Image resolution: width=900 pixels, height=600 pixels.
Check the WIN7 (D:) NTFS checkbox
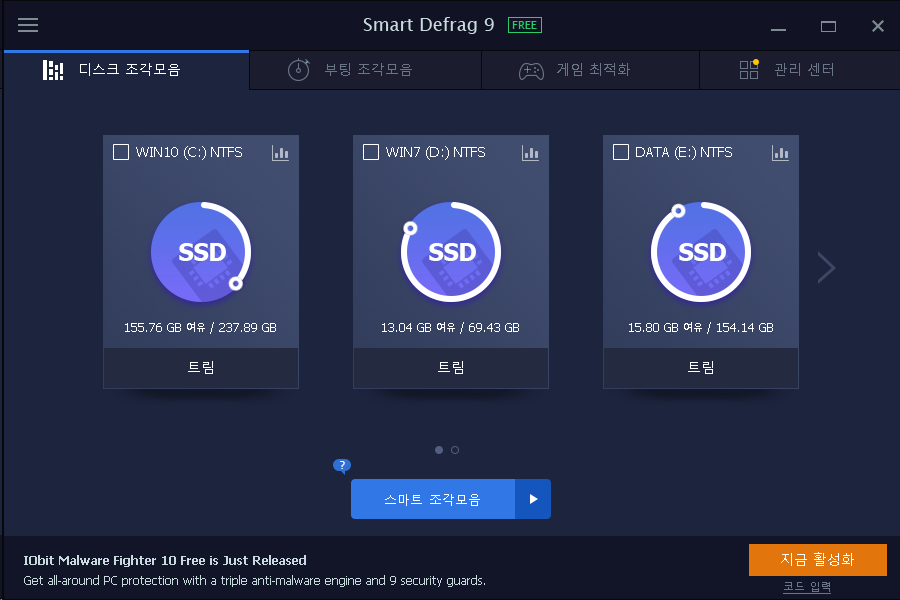coord(371,152)
